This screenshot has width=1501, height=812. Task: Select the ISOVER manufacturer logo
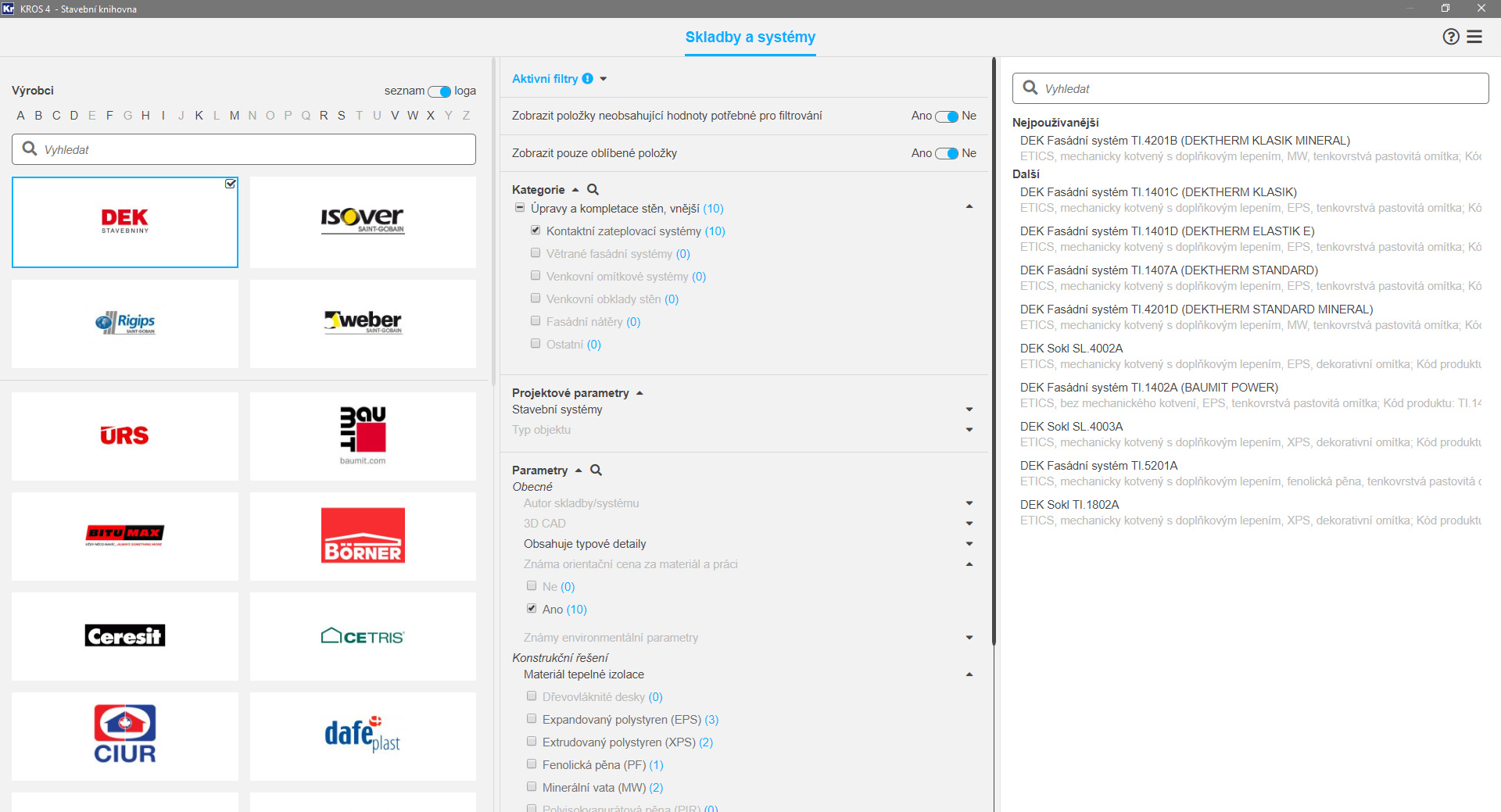(x=363, y=222)
